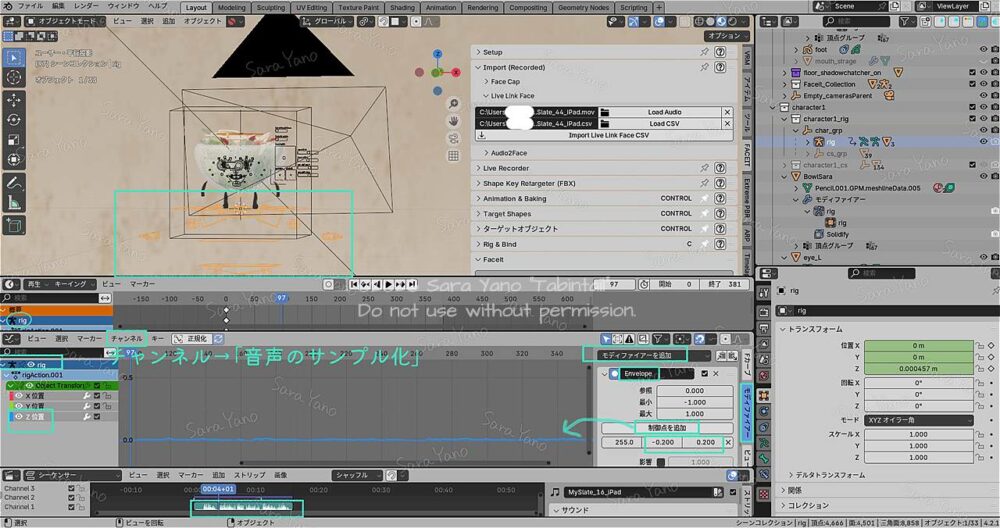1000x528 pixels.
Task: Select the Move tool in the viewport toolbar
Action: click(x=15, y=100)
